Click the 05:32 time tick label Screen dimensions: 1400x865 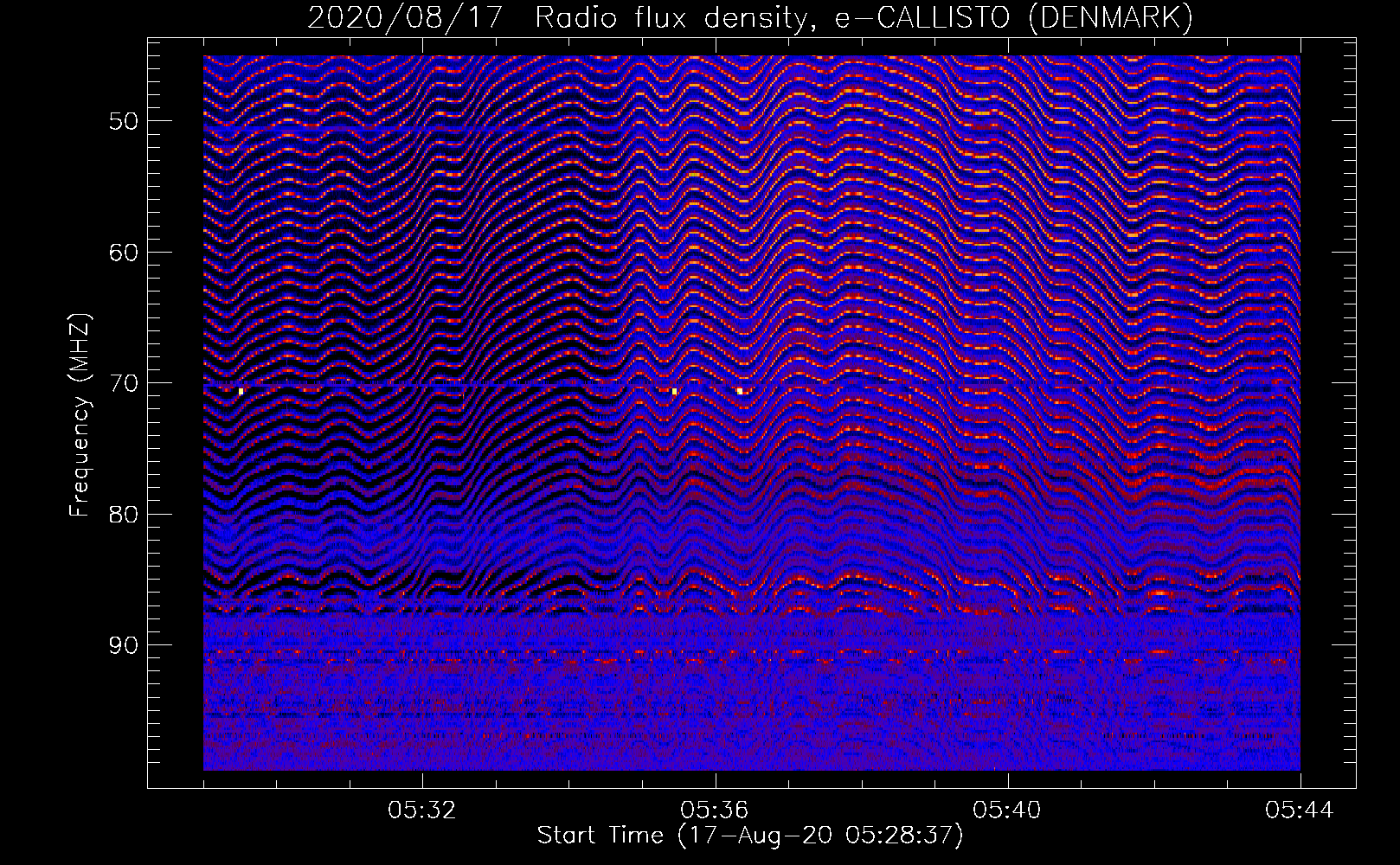point(422,811)
